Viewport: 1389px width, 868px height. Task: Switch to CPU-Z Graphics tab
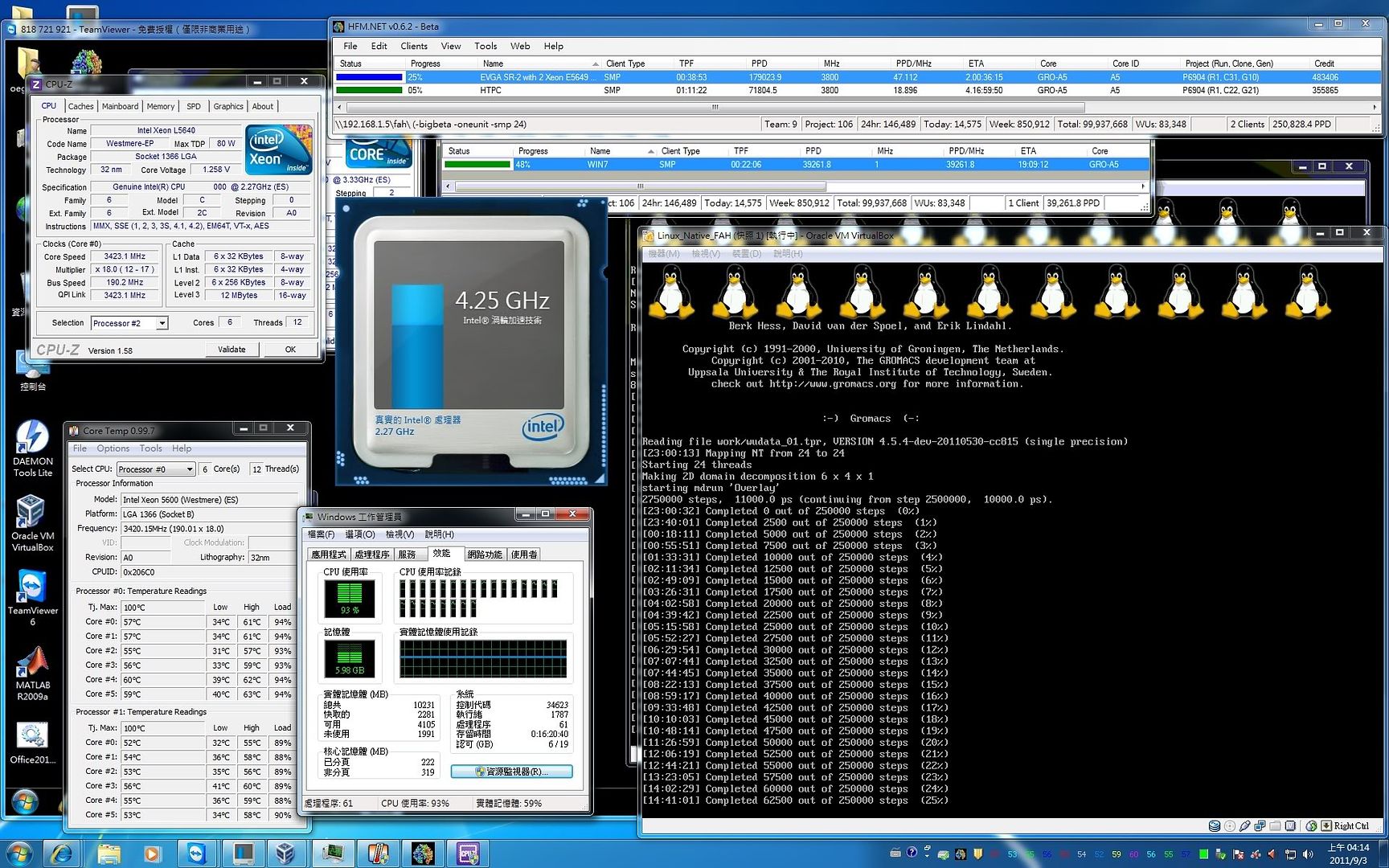[228, 106]
